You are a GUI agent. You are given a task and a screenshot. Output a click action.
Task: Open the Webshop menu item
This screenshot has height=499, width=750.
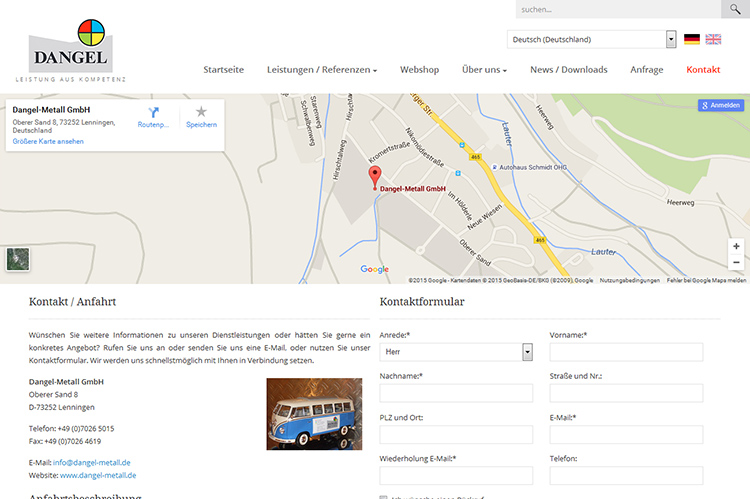point(419,70)
